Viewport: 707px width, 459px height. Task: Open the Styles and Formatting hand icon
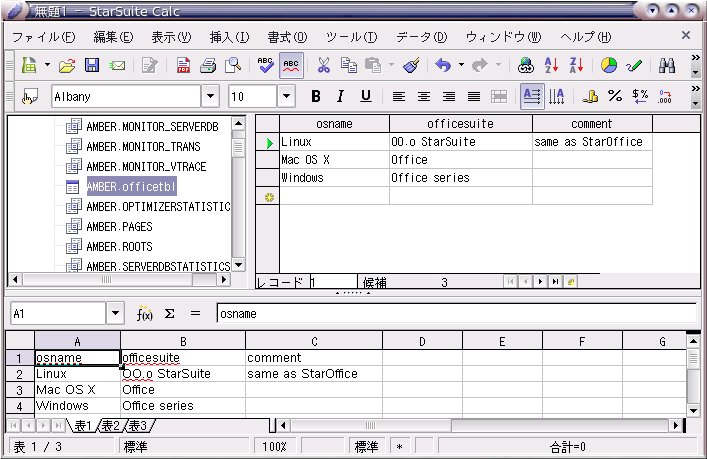30,96
